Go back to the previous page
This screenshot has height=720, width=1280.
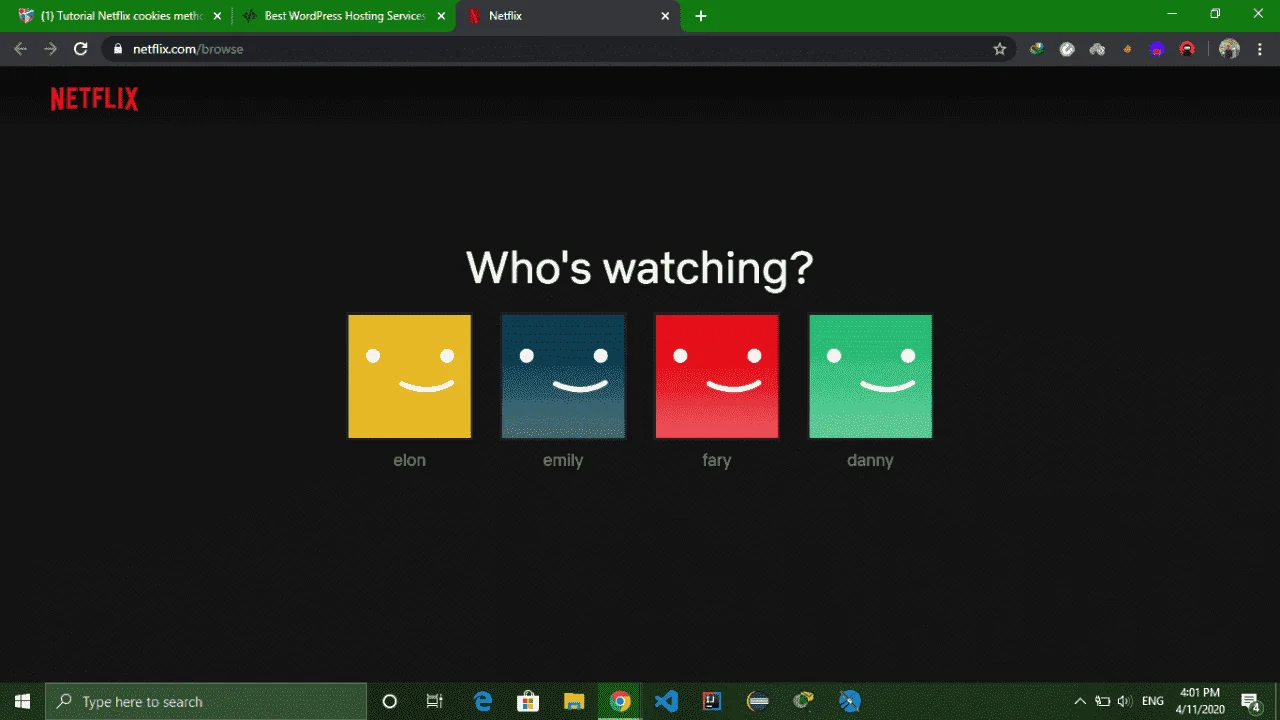pyautogui.click(x=21, y=49)
